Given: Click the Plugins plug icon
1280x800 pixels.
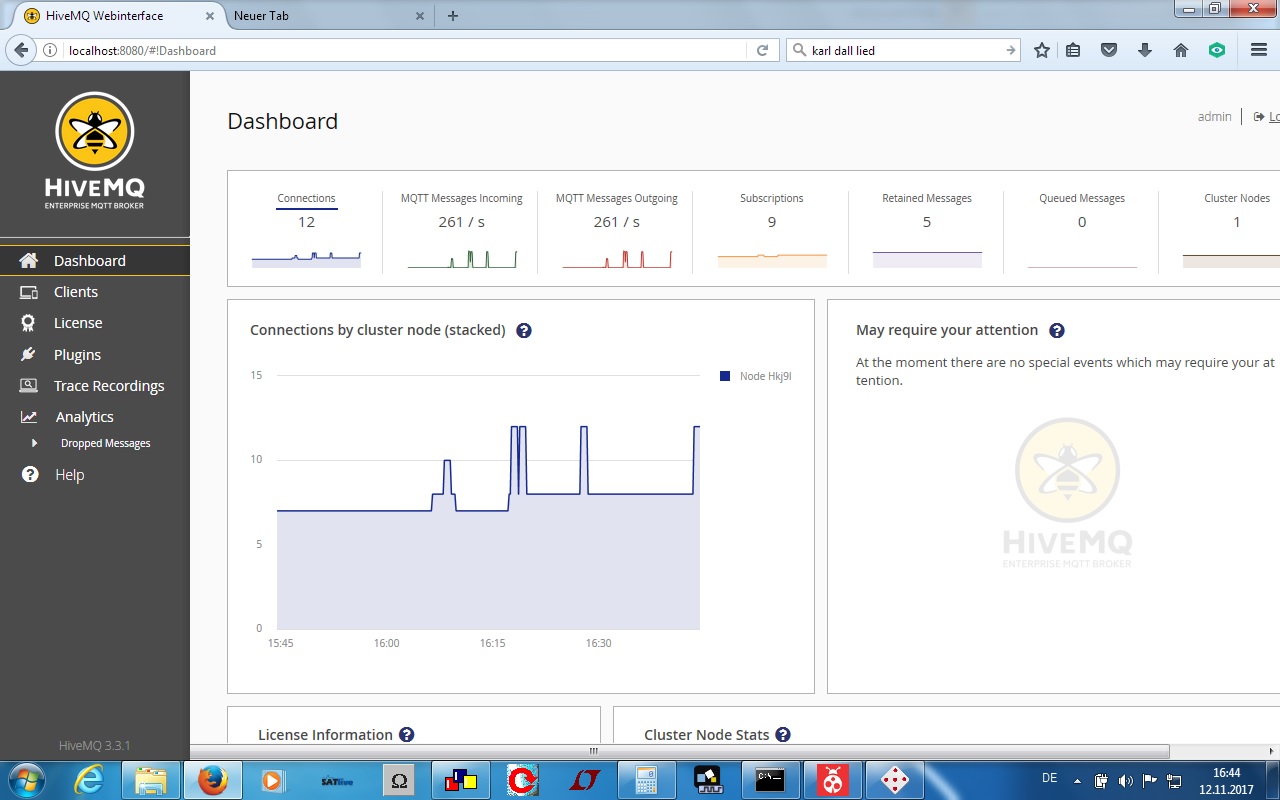Looking at the screenshot, I should (x=29, y=355).
